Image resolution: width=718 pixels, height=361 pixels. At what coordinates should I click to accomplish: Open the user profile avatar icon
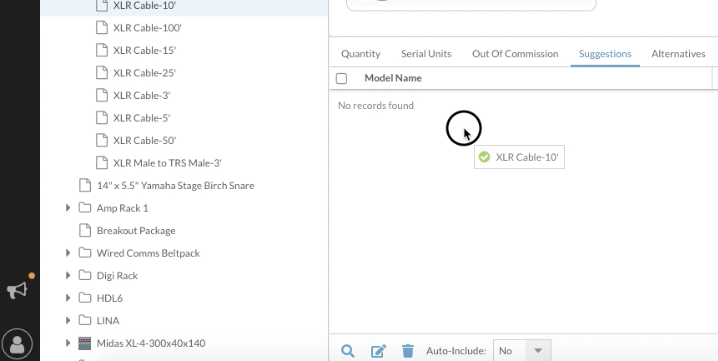17,344
